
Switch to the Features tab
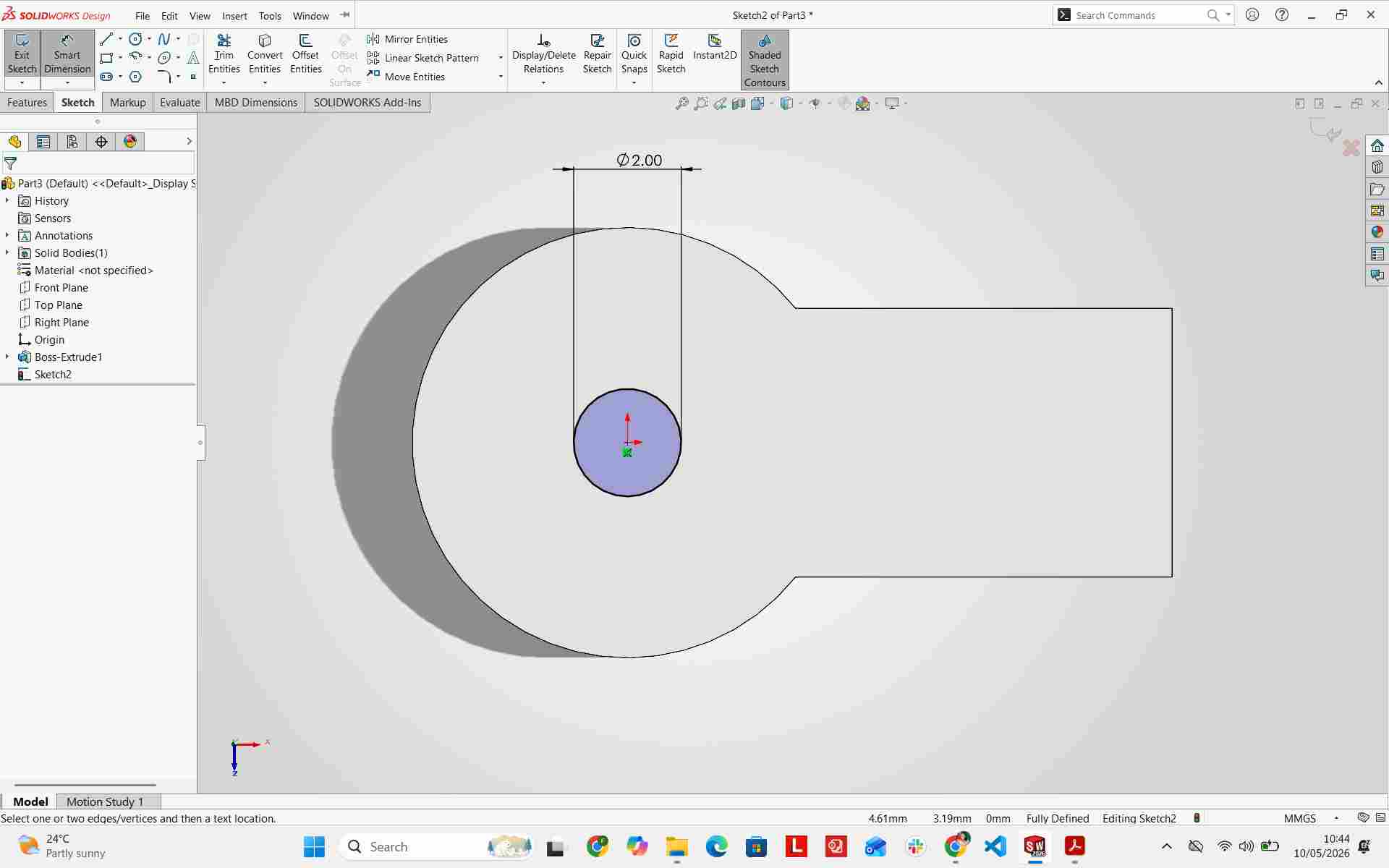pos(27,103)
